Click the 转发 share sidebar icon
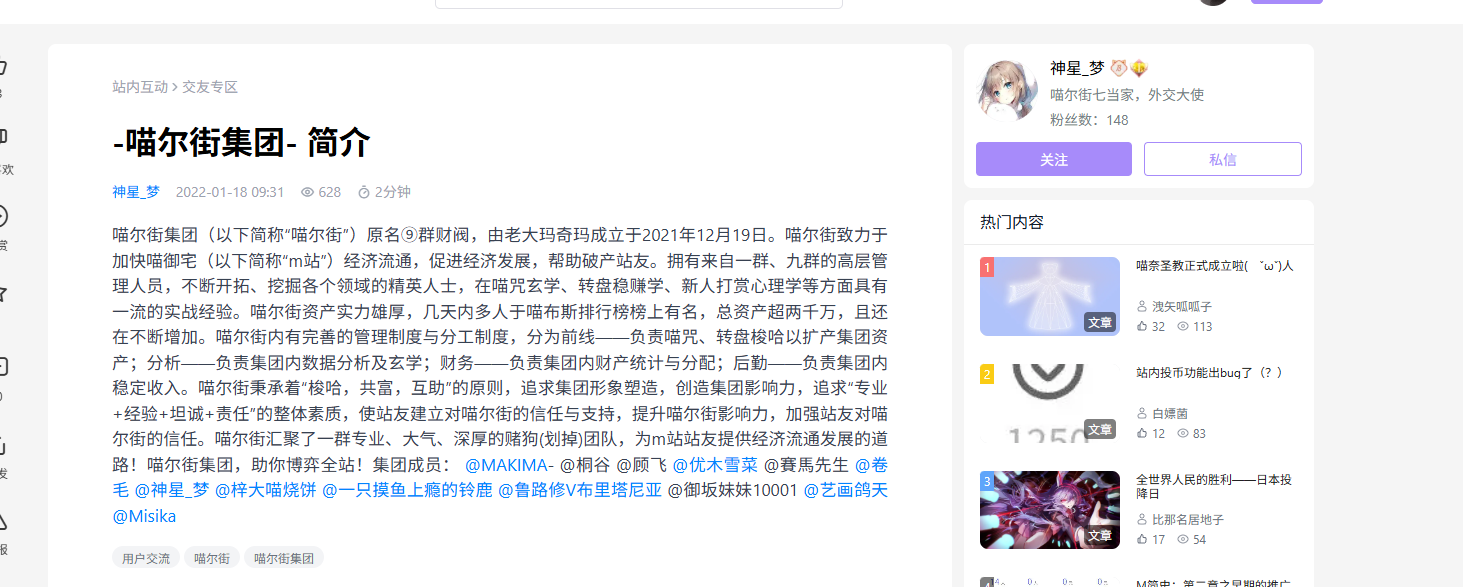Viewport: 1463px width, 587px height. [2, 445]
